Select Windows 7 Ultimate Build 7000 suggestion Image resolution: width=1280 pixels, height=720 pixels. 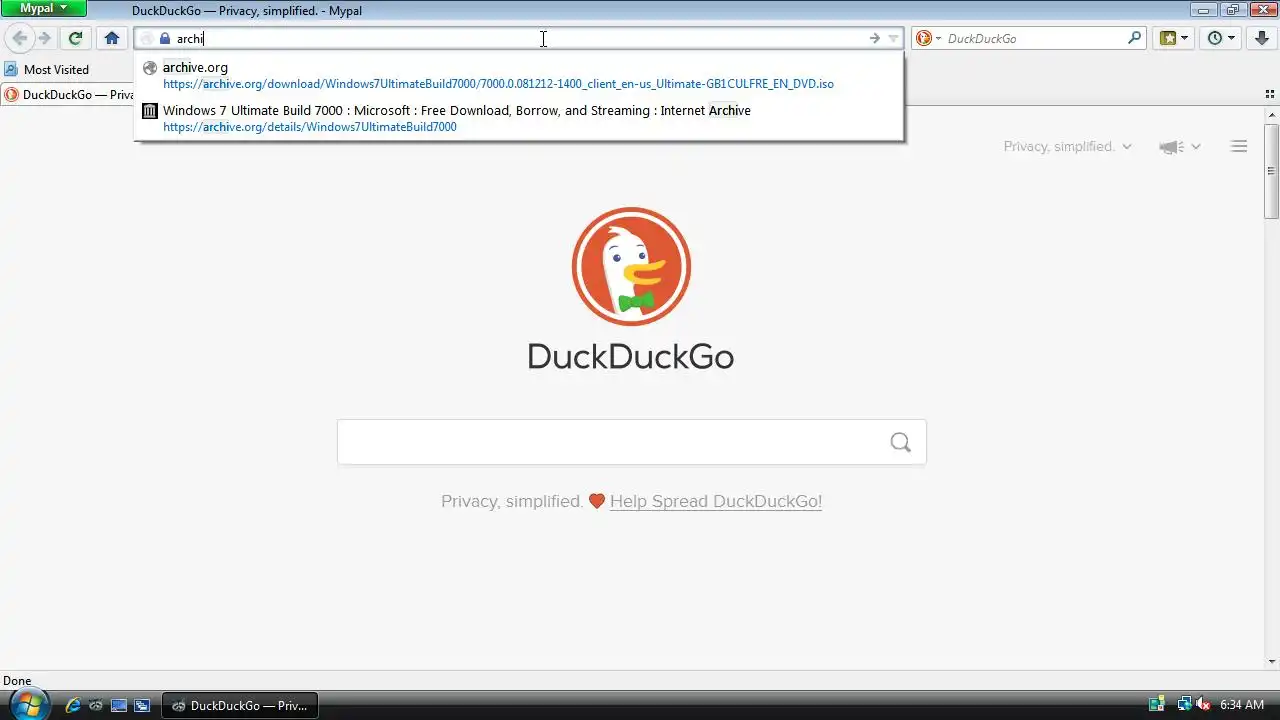(519, 118)
